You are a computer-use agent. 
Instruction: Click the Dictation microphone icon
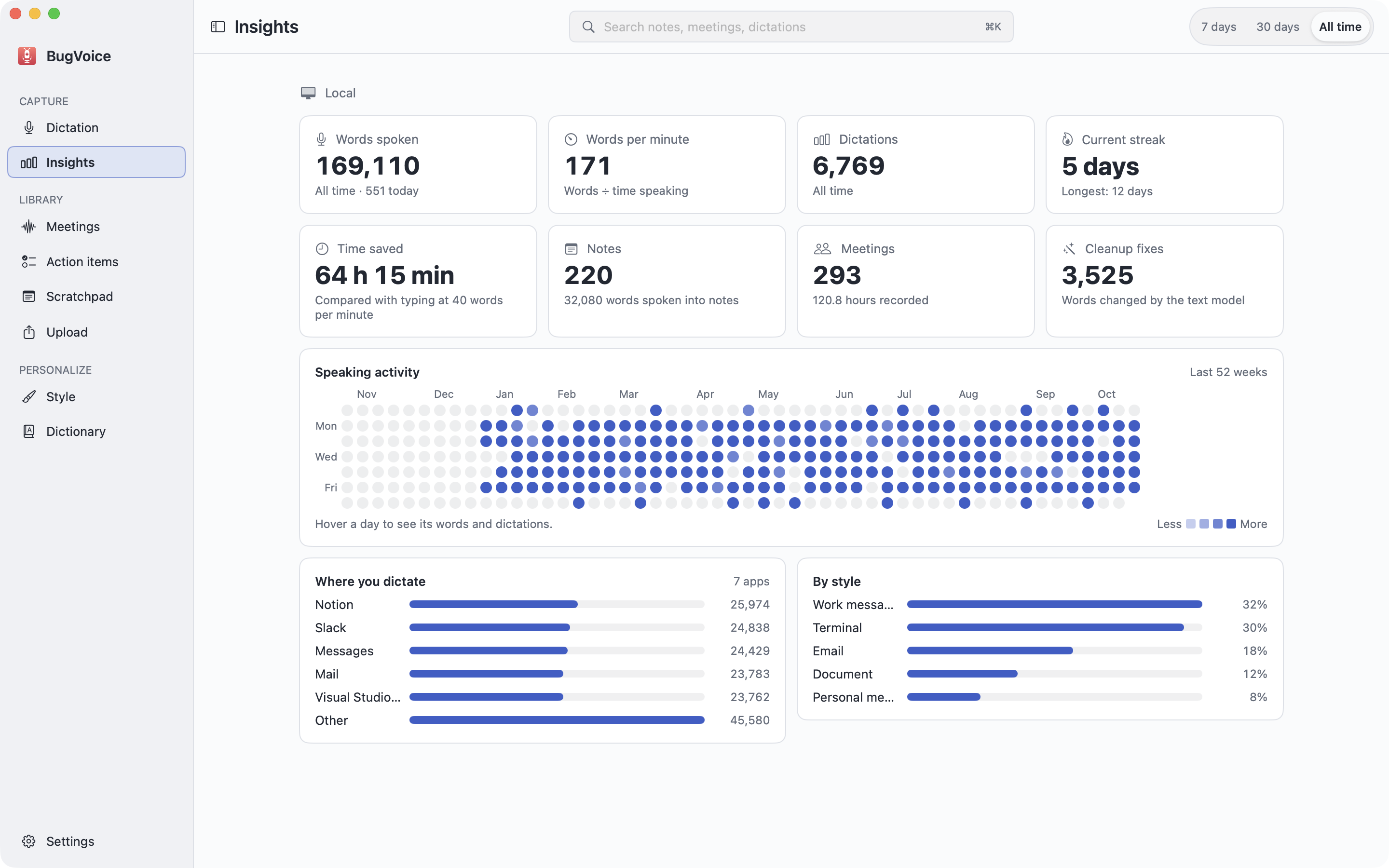point(29,127)
